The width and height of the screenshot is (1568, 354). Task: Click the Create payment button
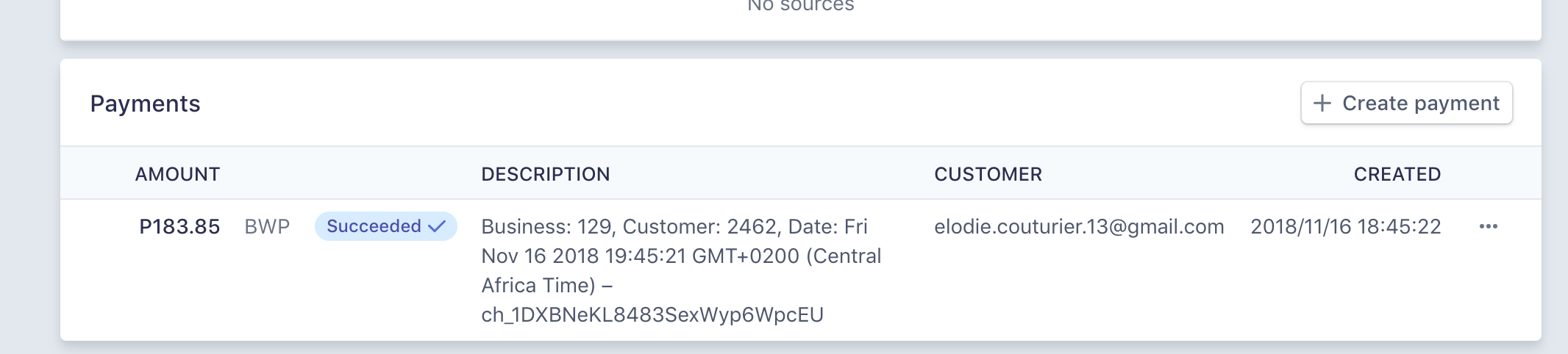click(1406, 103)
